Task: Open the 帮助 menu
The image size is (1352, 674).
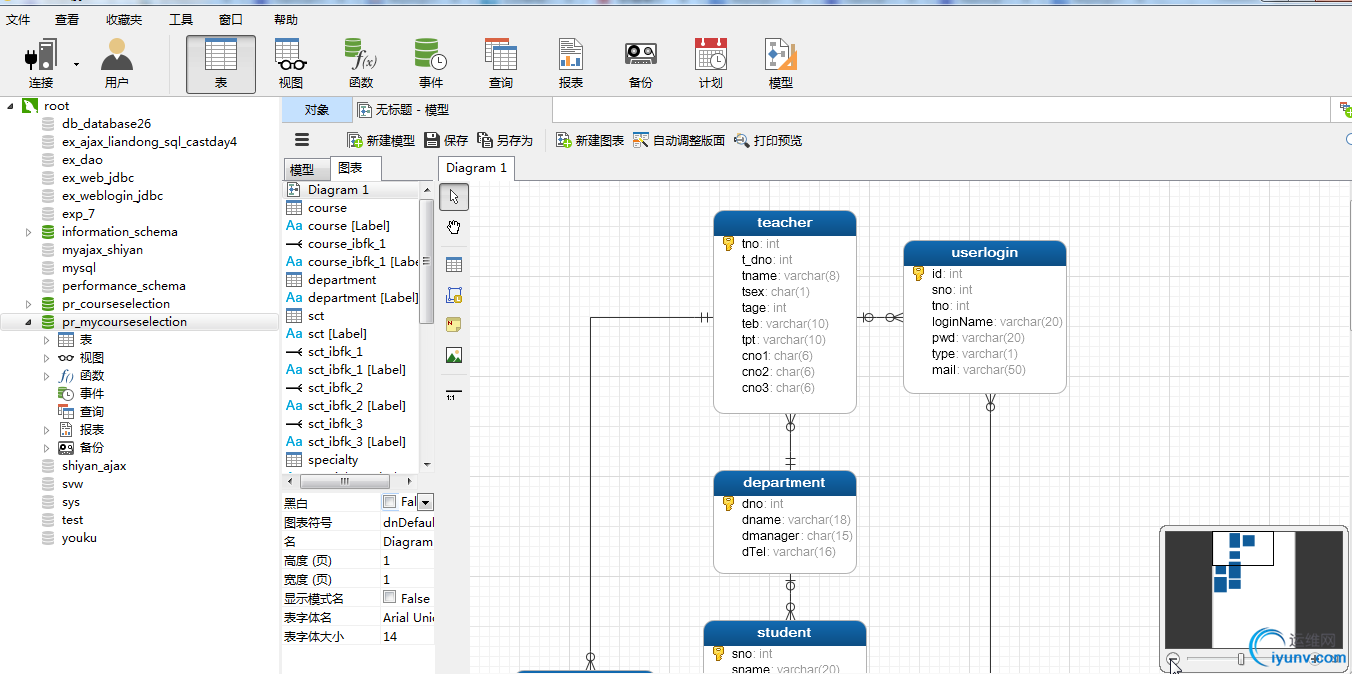Action: tap(285, 20)
